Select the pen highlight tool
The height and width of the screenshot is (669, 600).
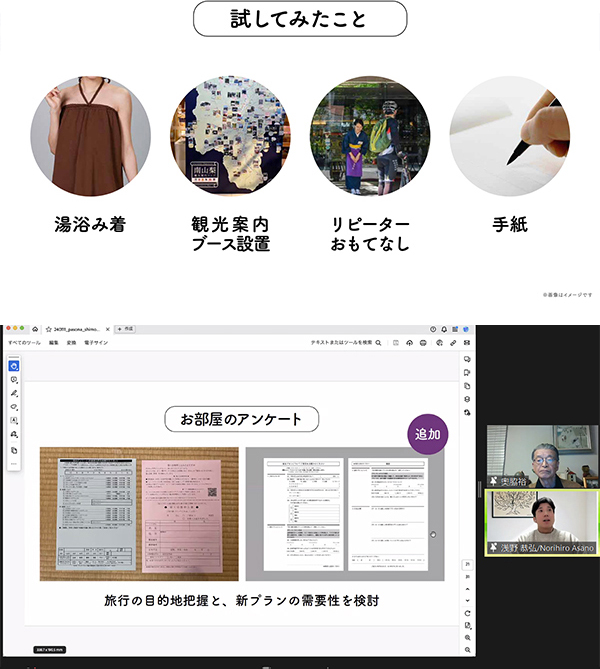pyautogui.click(x=14, y=393)
